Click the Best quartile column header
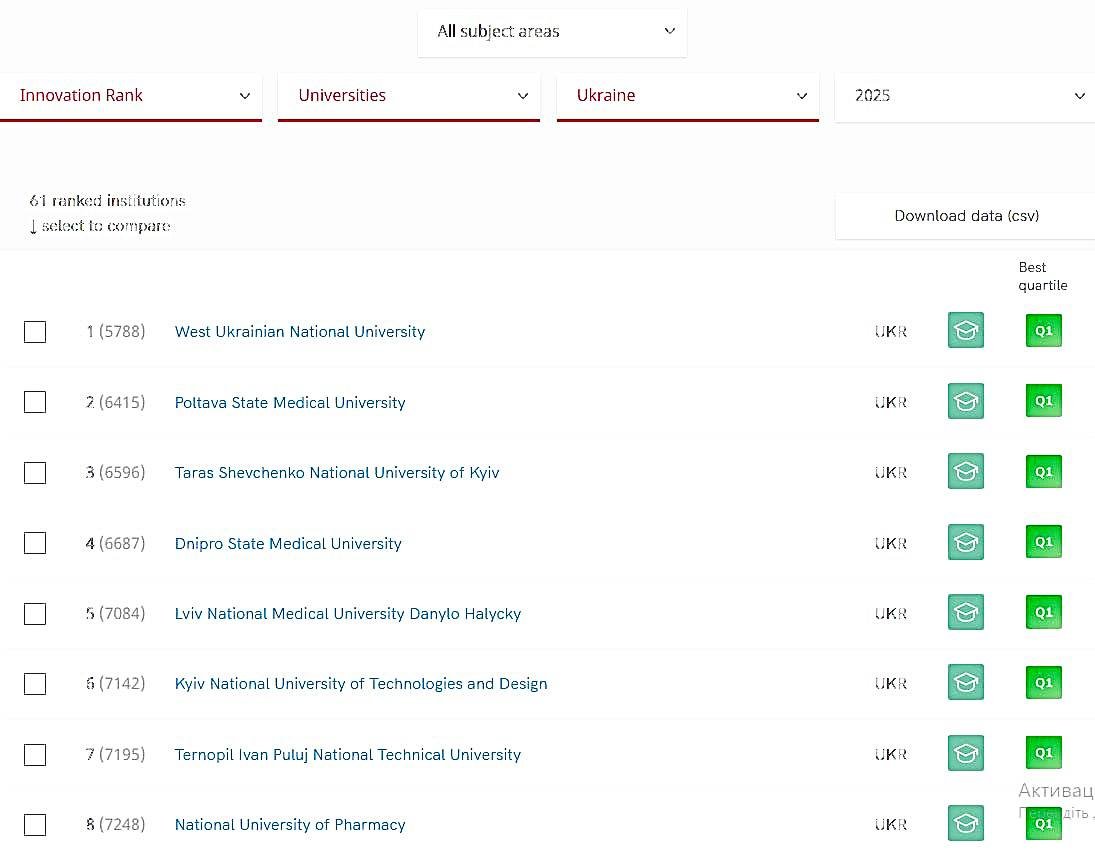This screenshot has width=1095, height=862. click(1043, 276)
